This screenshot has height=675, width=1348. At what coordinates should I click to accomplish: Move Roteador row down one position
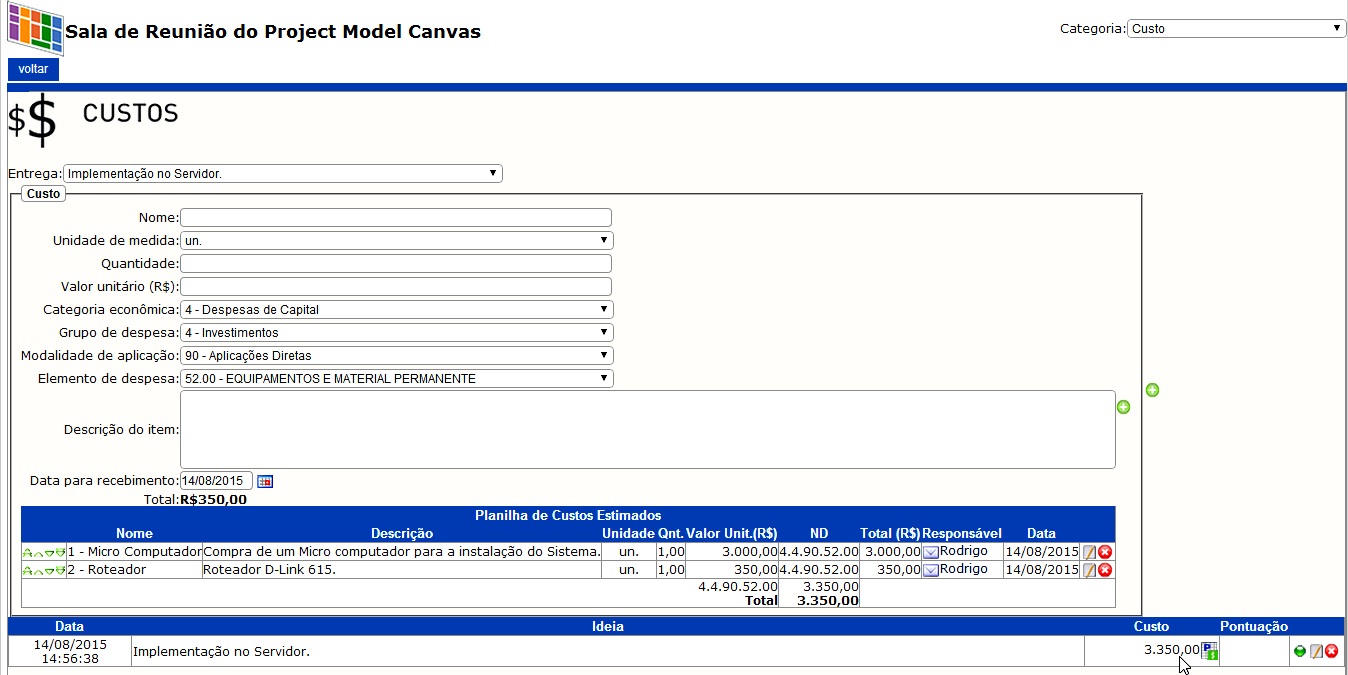coord(49,571)
